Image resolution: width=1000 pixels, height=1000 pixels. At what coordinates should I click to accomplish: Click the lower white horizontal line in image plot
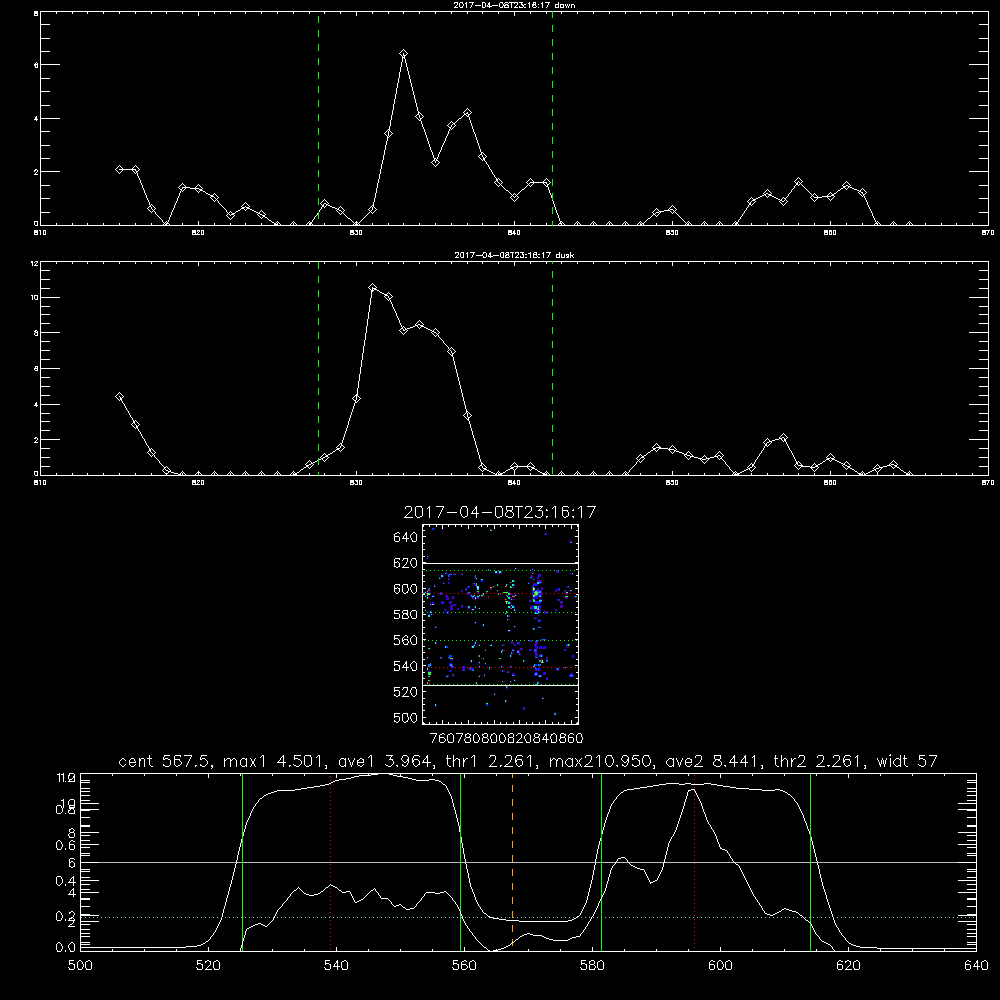pos(500,685)
